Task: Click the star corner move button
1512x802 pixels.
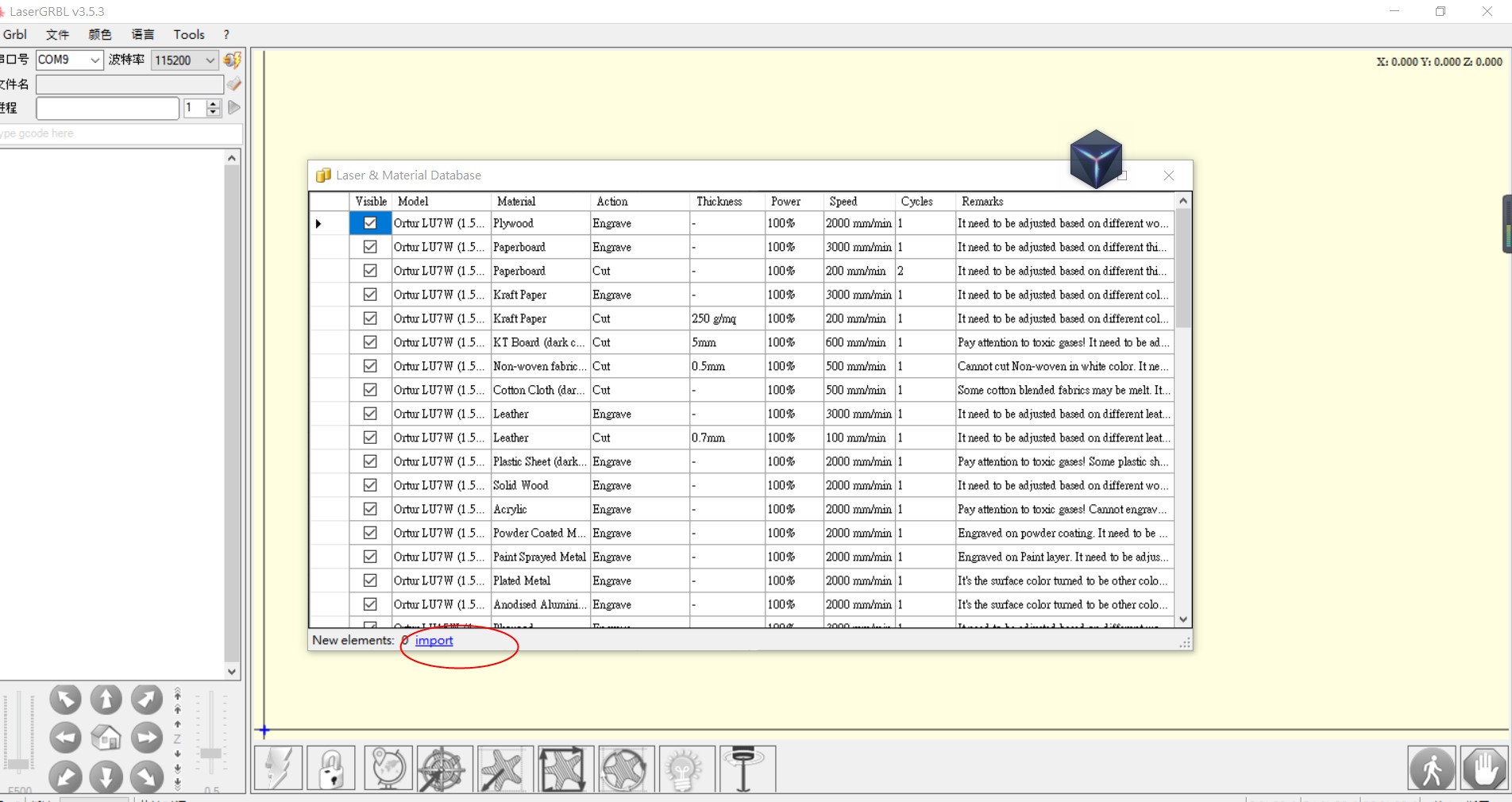Action: coord(505,768)
